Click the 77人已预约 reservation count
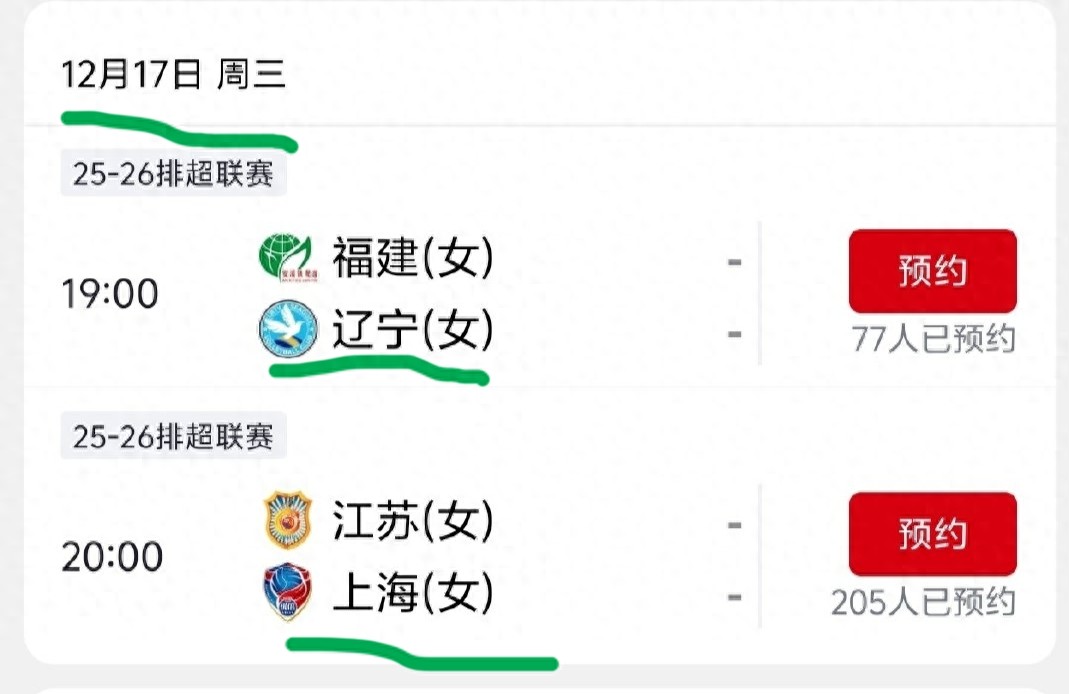The image size is (1069, 694). (933, 340)
